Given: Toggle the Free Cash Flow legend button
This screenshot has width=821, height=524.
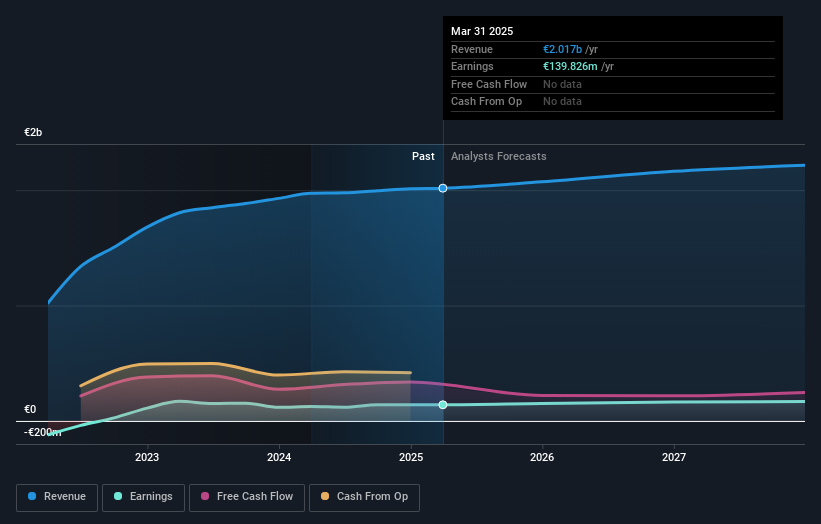Looking at the screenshot, I should click(x=247, y=497).
